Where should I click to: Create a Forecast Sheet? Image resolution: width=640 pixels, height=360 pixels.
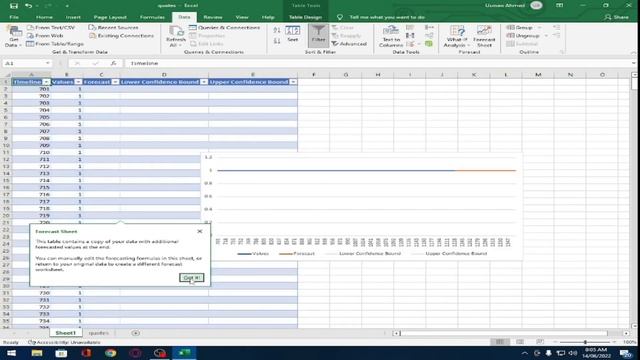coord(484,36)
